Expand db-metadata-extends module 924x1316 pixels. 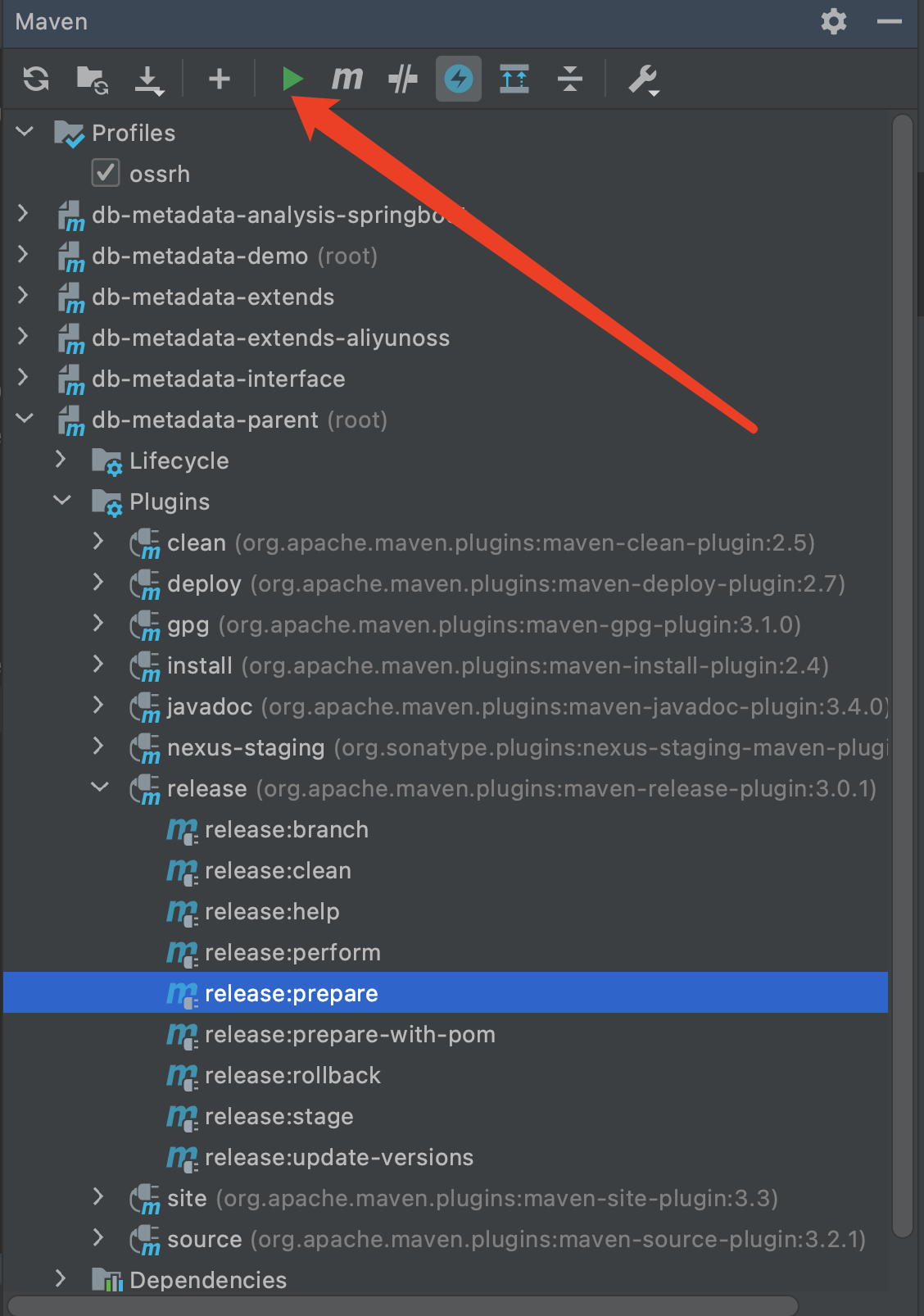[x=24, y=296]
